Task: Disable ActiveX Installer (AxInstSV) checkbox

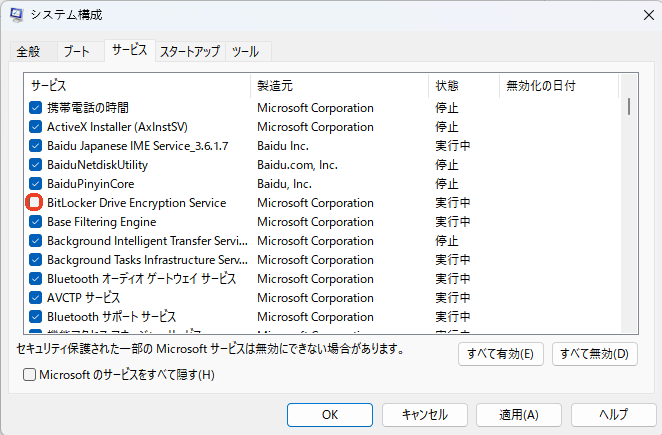Action: click(36, 127)
